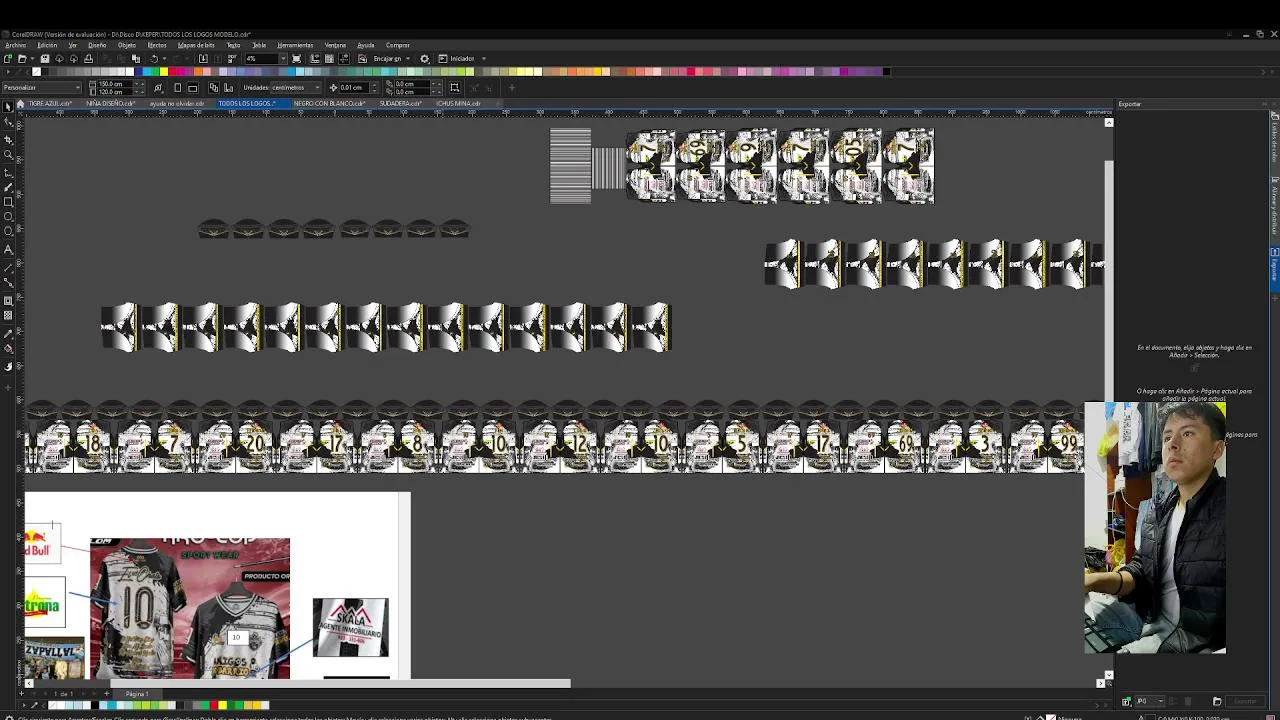Image resolution: width=1280 pixels, height=720 pixels.
Task: Switch to TIGRE AZUL.cdr tab
Action: [50, 103]
